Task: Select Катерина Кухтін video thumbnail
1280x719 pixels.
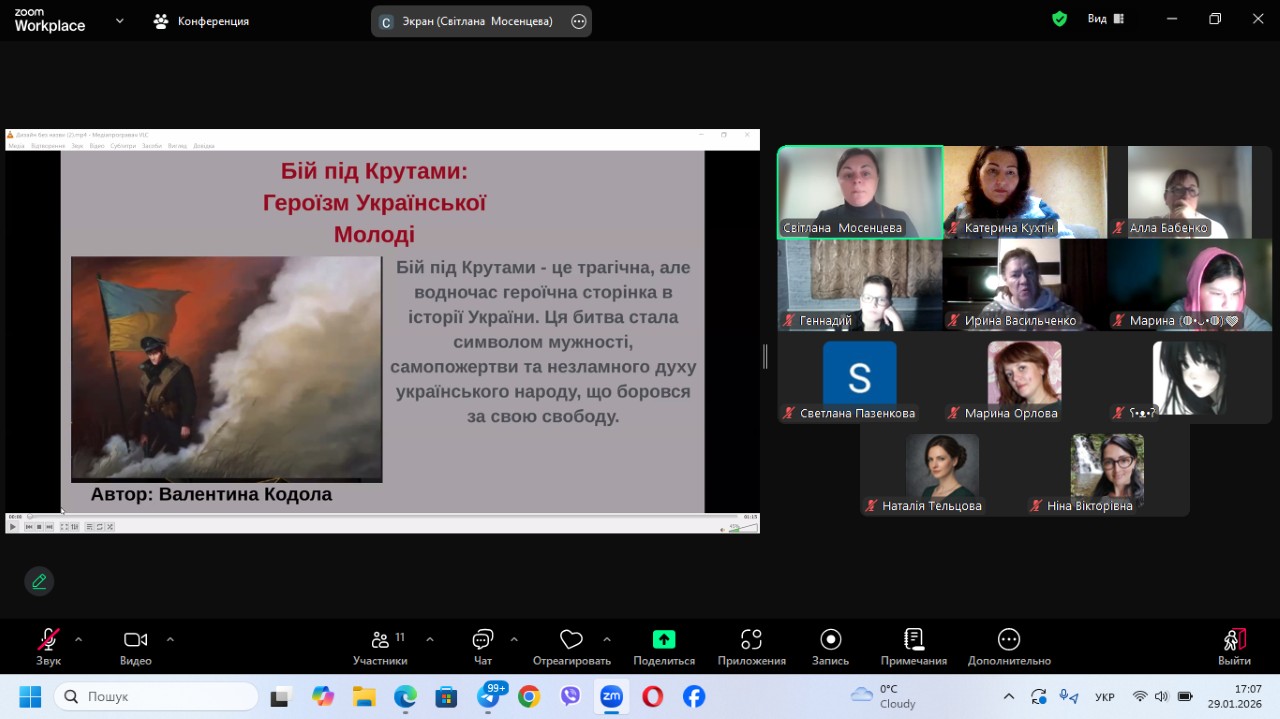Action: (1024, 191)
